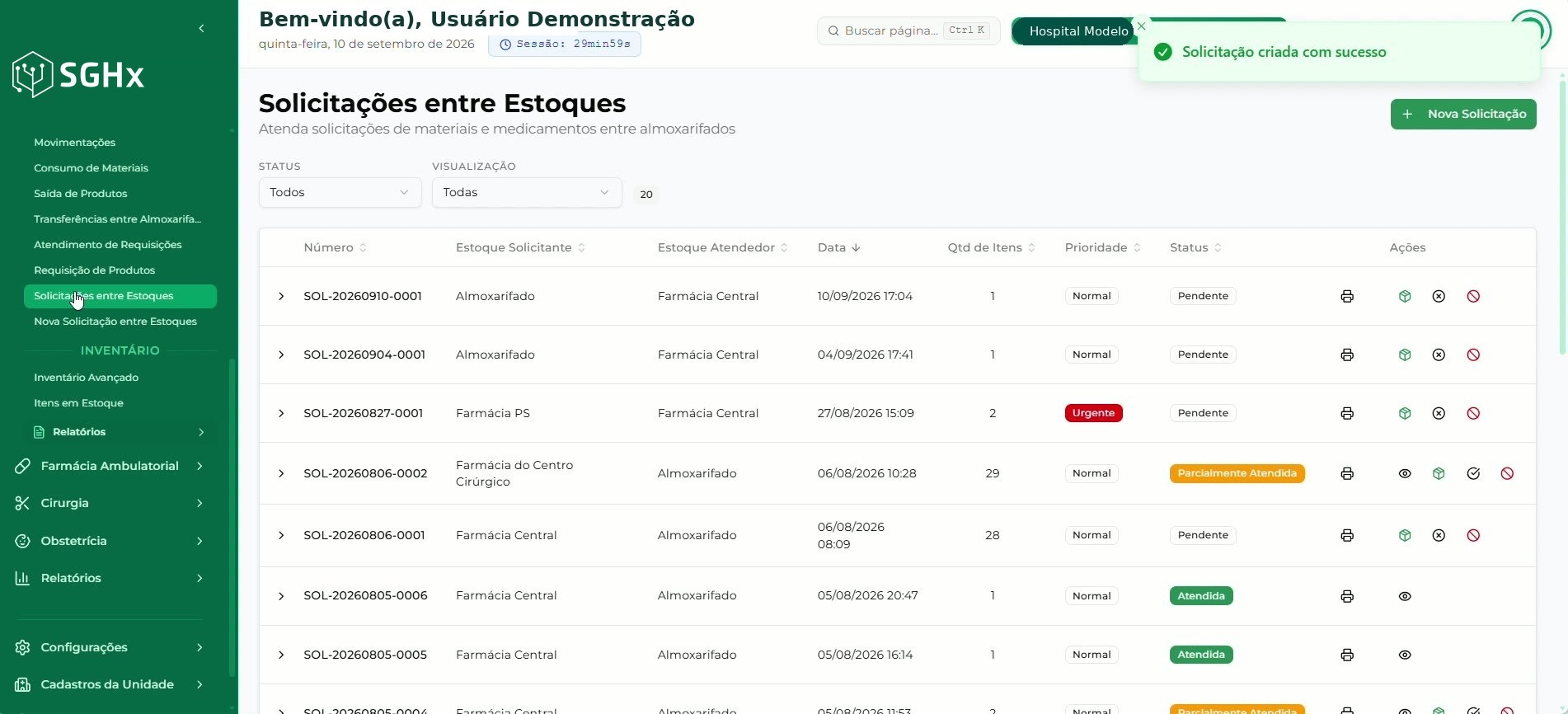The width and height of the screenshot is (1568, 714).
Task: Attend request SOL-20260904-0001 with the box icon
Action: point(1405,355)
